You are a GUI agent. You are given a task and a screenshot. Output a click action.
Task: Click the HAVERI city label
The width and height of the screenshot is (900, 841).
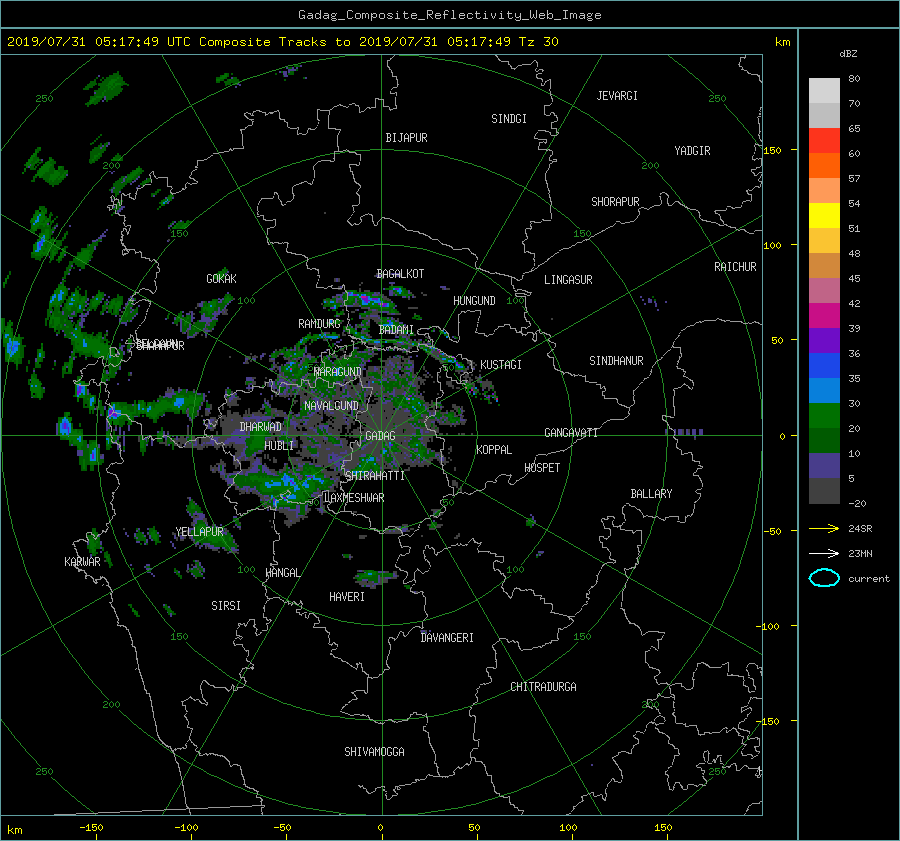pos(347,597)
